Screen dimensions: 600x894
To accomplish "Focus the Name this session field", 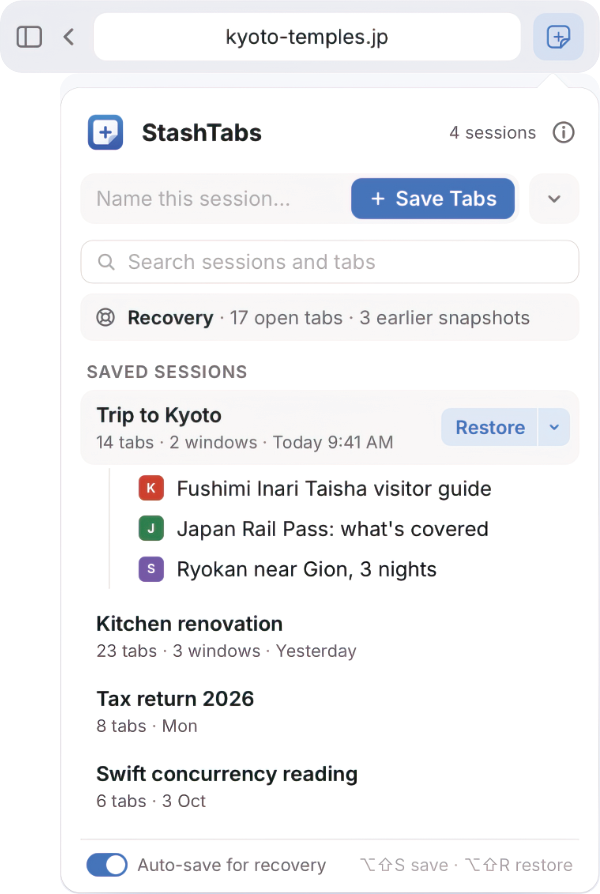I will (x=216, y=198).
